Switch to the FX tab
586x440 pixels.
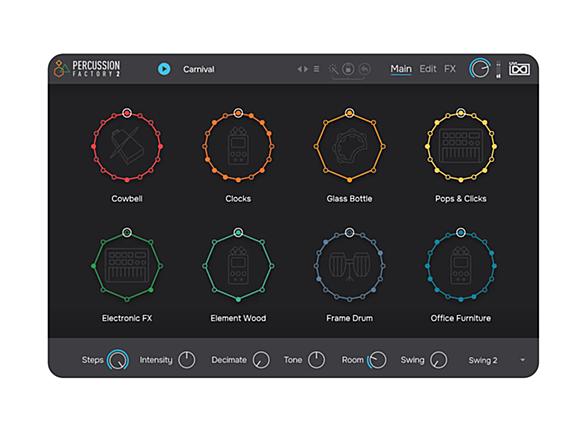coord(450,69)
